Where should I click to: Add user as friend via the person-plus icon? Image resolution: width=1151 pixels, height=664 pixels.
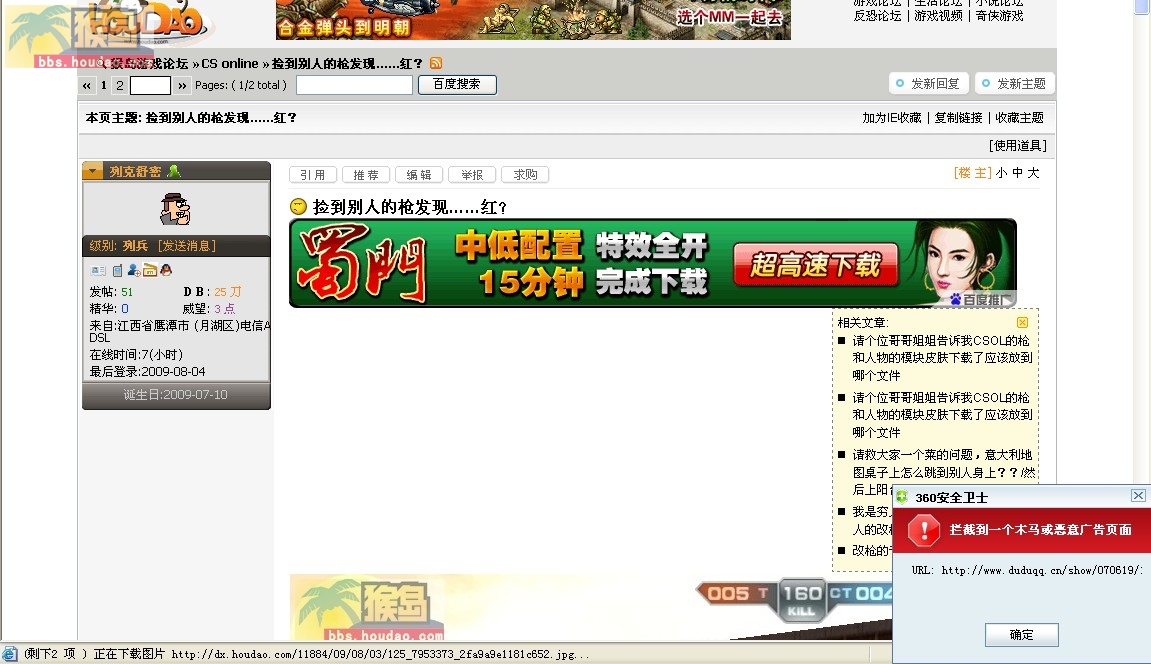134,270
